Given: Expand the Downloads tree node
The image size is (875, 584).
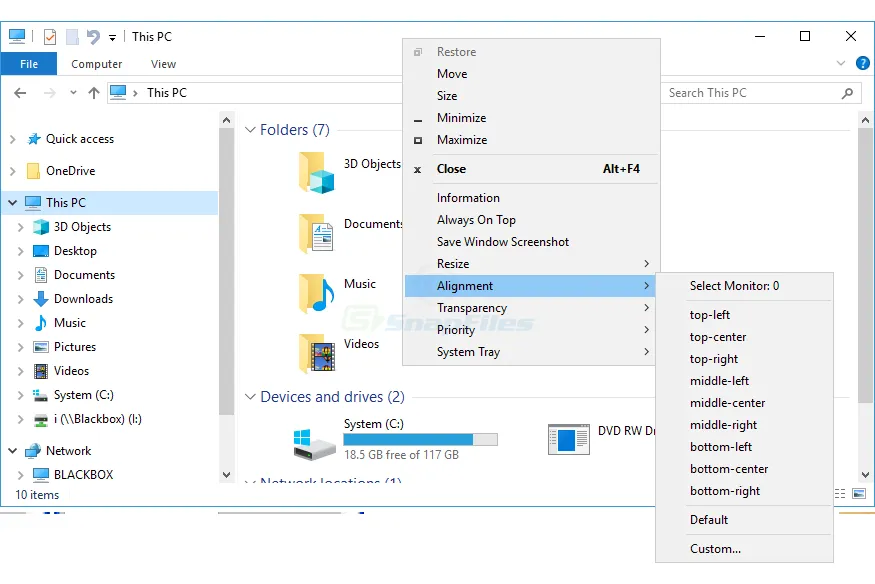Looking at the screenshot, I should [x=20, y=299].
